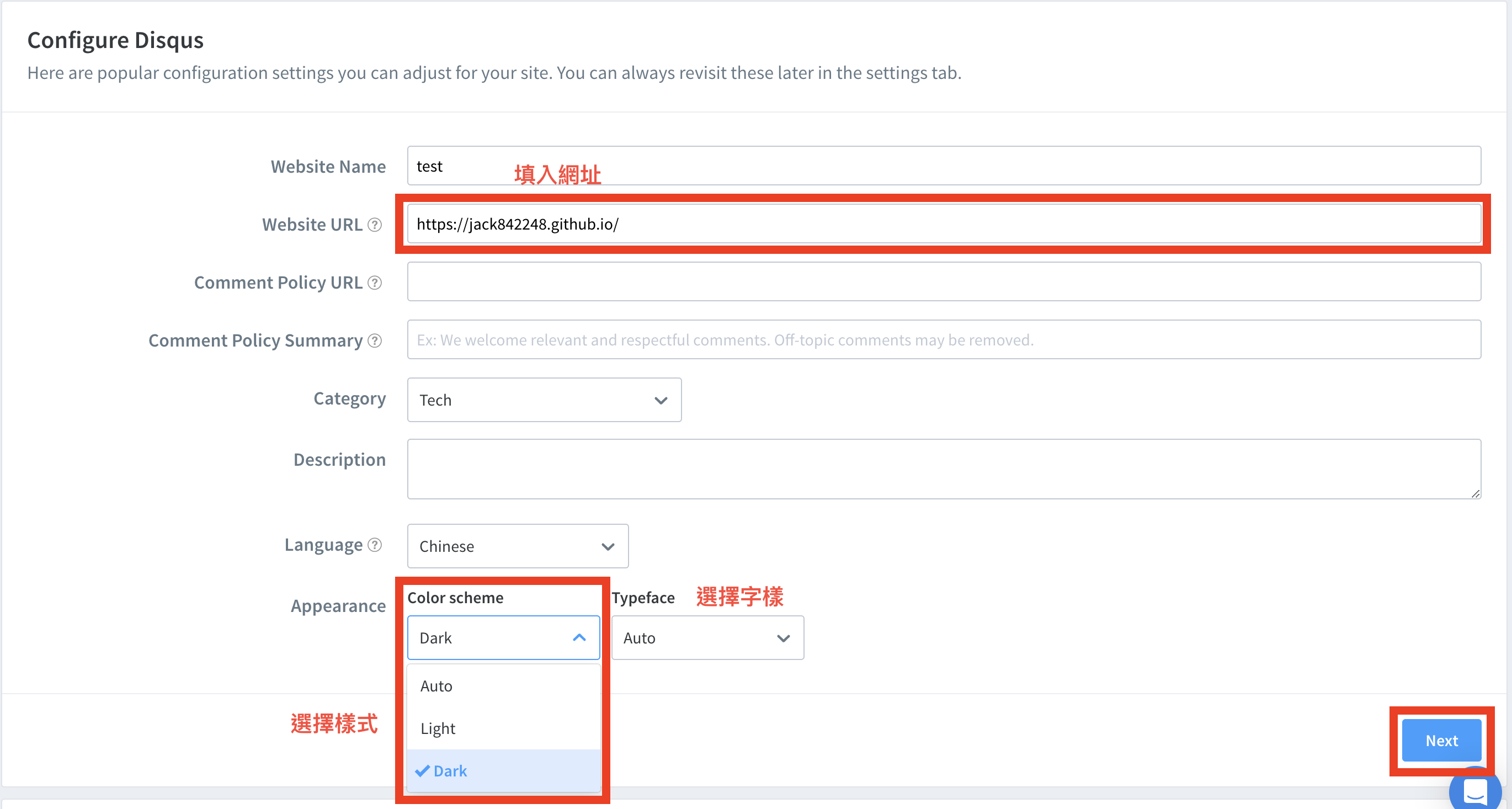Click the Website URL help icon
The height and width of the screenshot is (809, 1512).
click(x=375, y=225)
